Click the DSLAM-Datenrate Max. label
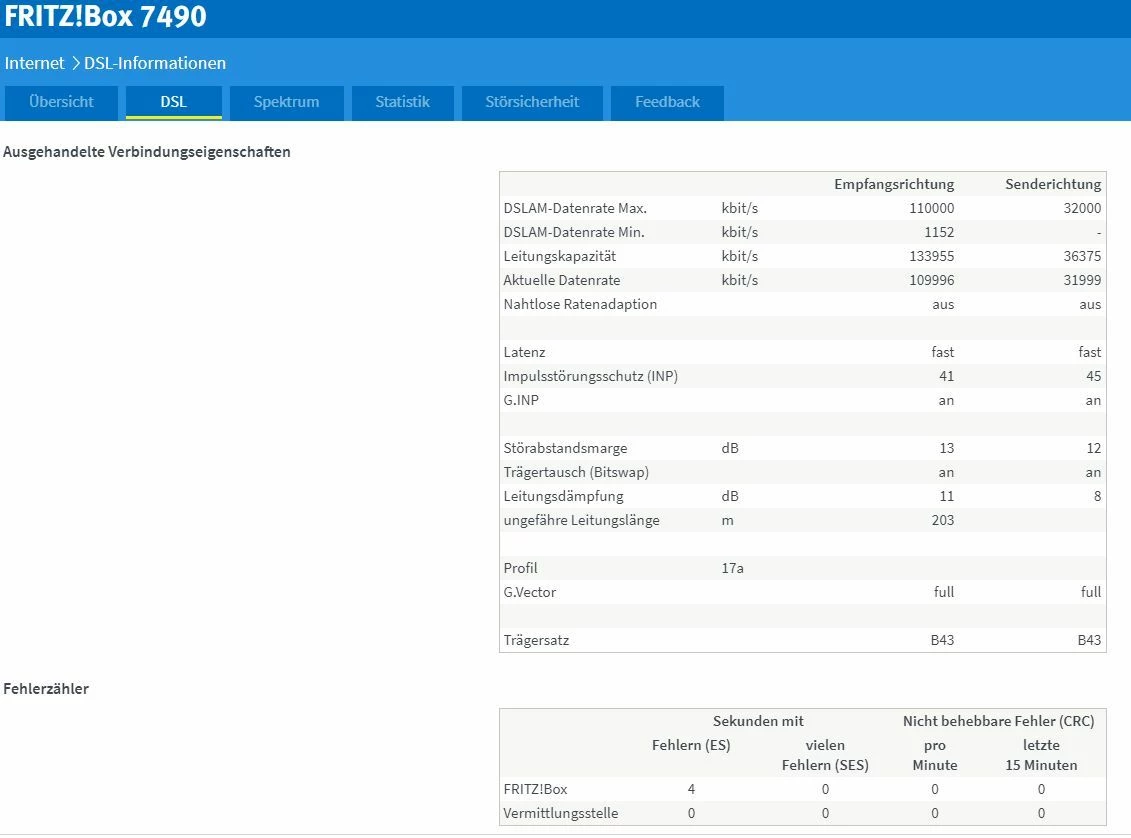Screen dimensions: 1131x838 (575, 208)
